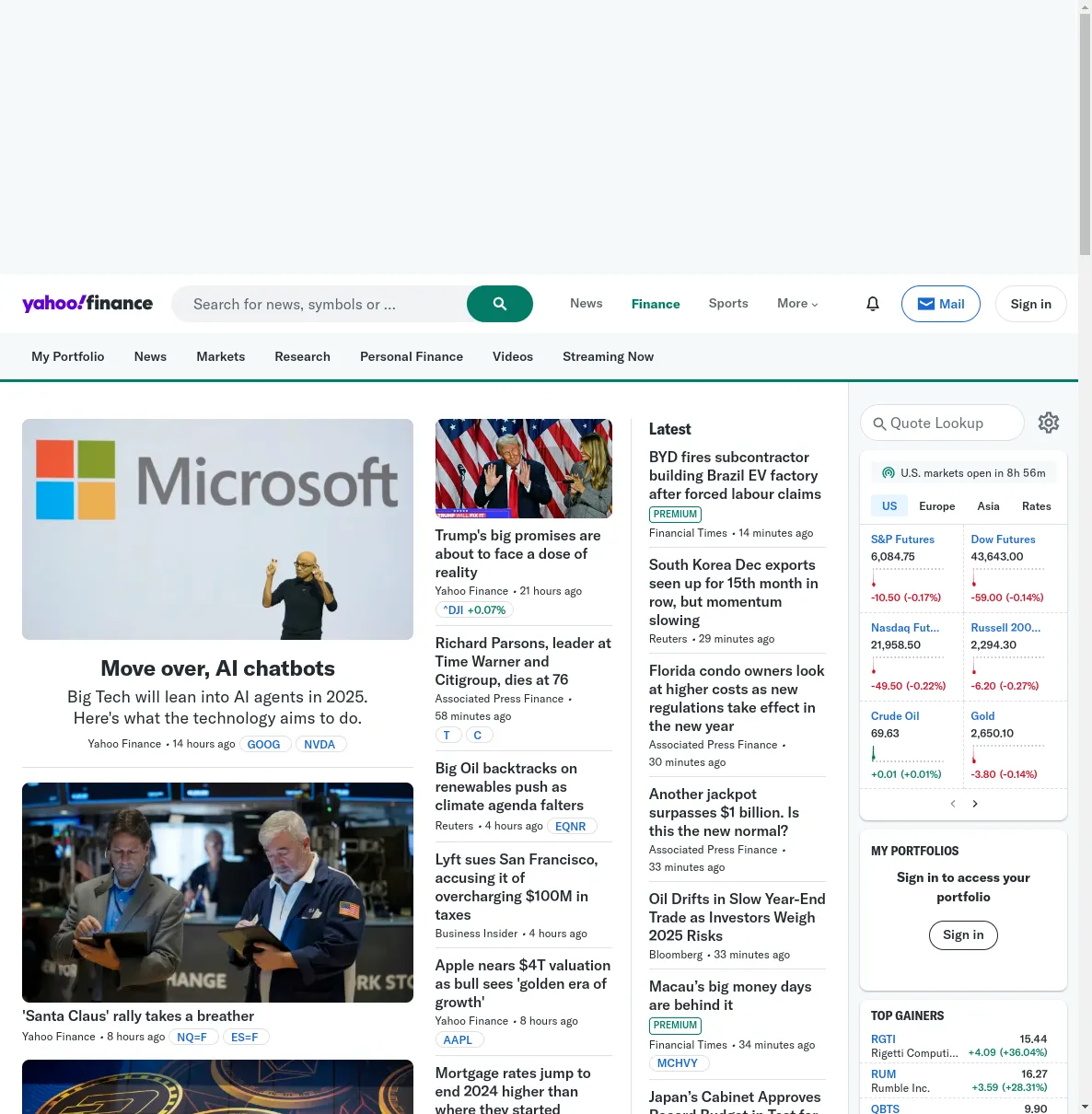Click the EQNR ticker tag
The image size is (1092, 1114).
point(571,826)
